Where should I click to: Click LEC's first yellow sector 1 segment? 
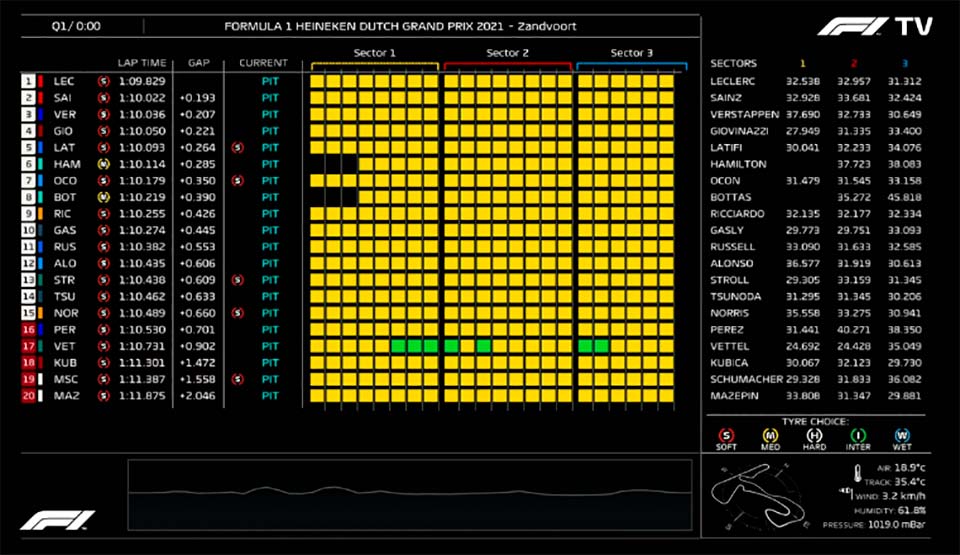tap(317, 81)
